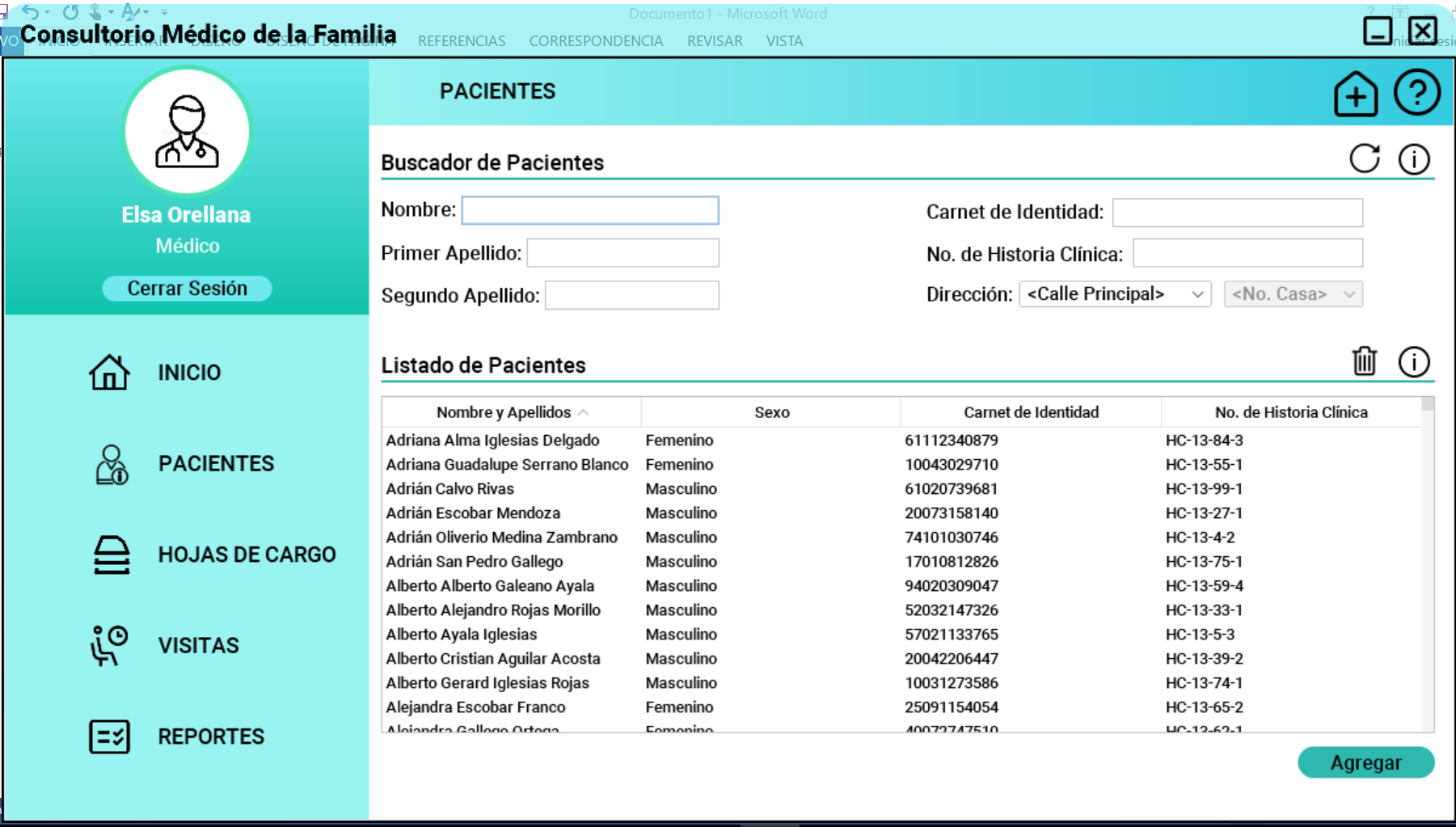Click identity number 61112340879
Viewport: 1456px width, 827px height.
tap(952, 441)
